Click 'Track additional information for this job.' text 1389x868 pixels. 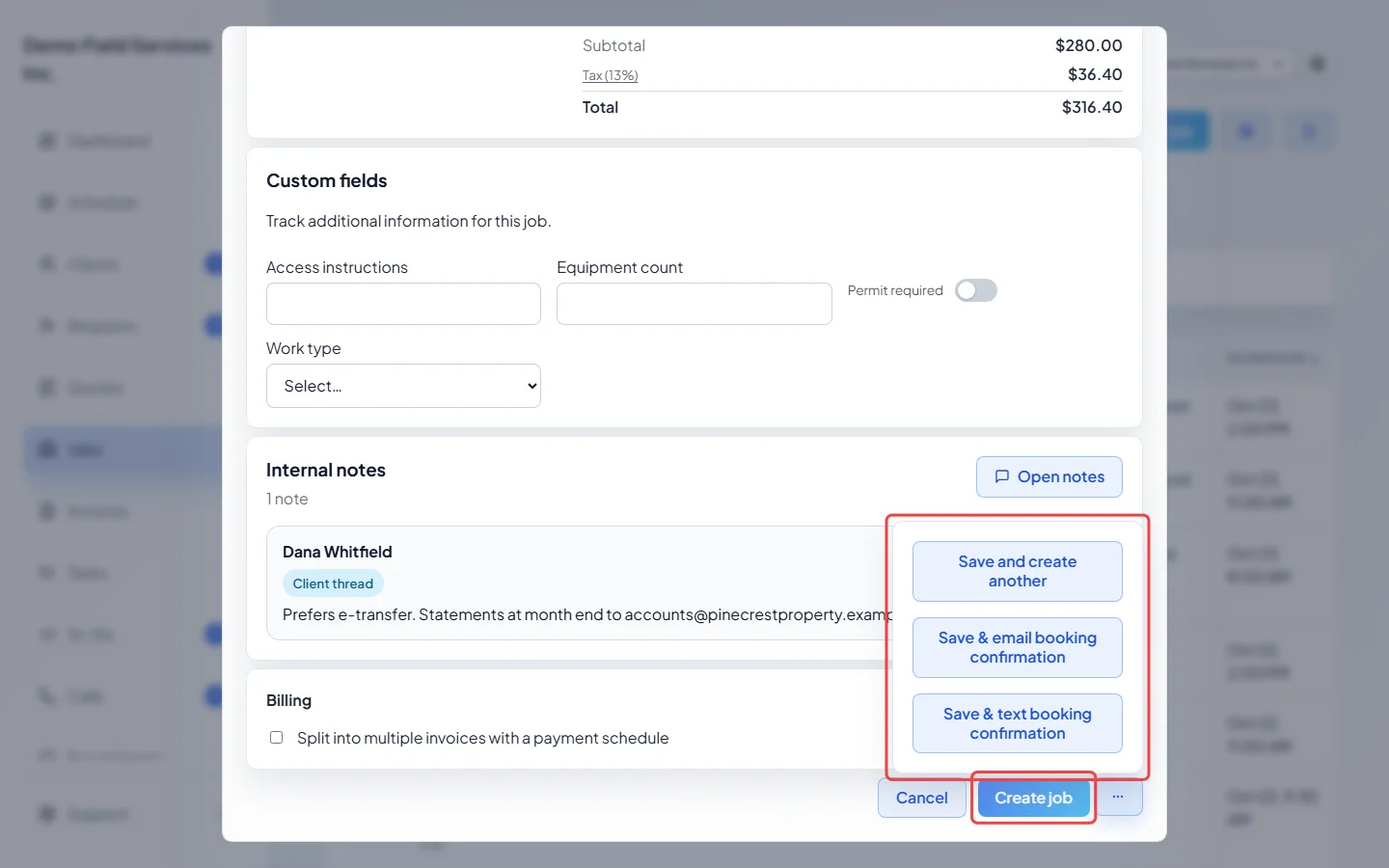click(x=409, y=221)
